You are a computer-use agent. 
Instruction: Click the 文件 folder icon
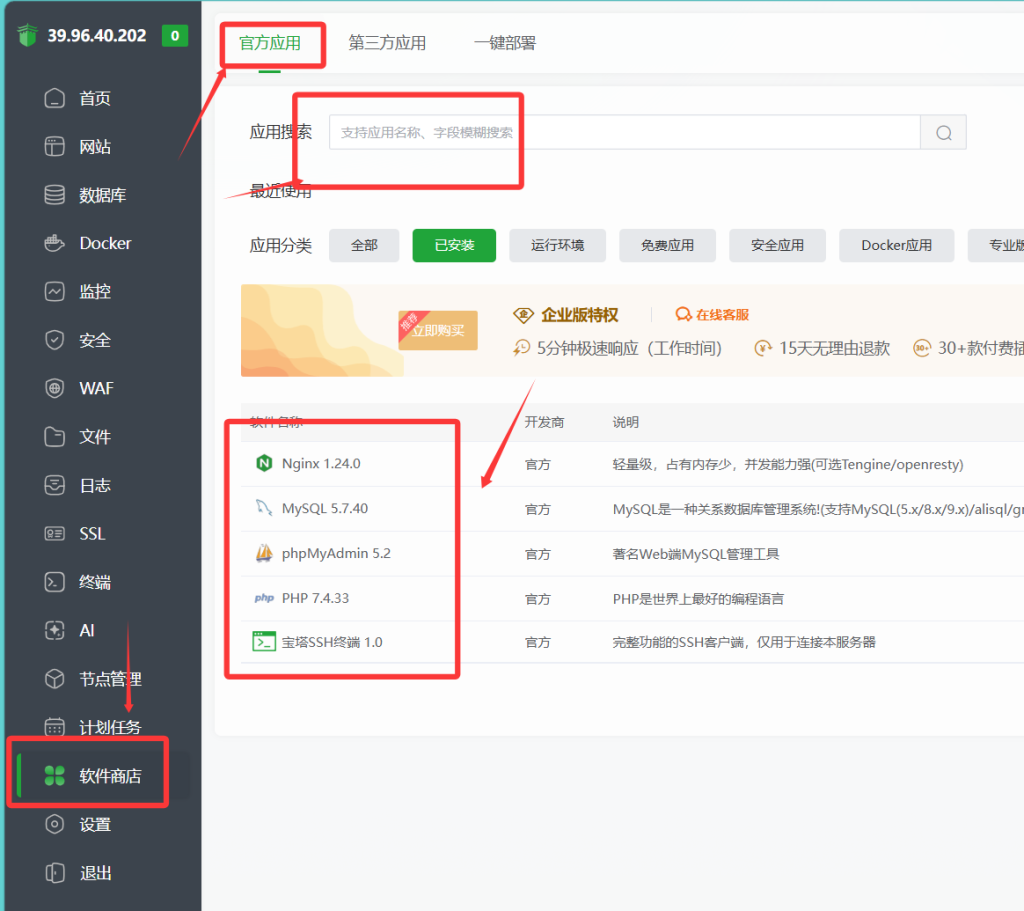click(x=55, y=436)
